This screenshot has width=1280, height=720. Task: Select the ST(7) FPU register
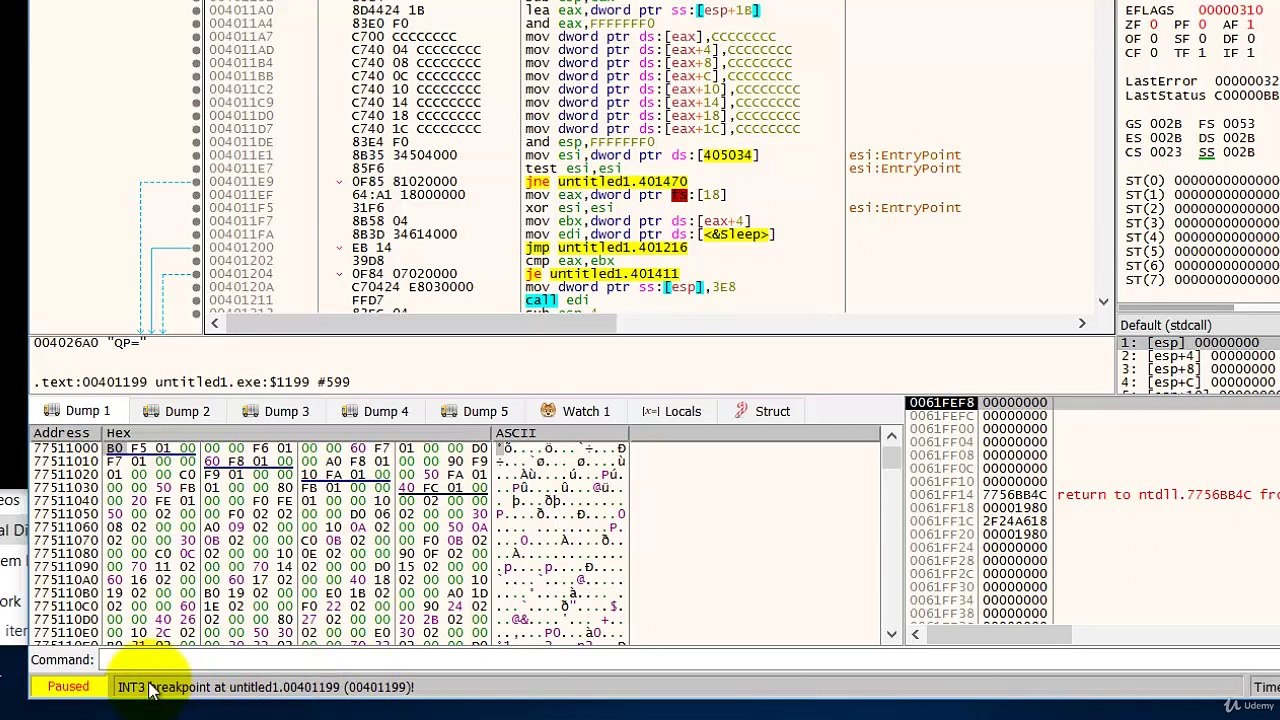(x=1201, y=280)
